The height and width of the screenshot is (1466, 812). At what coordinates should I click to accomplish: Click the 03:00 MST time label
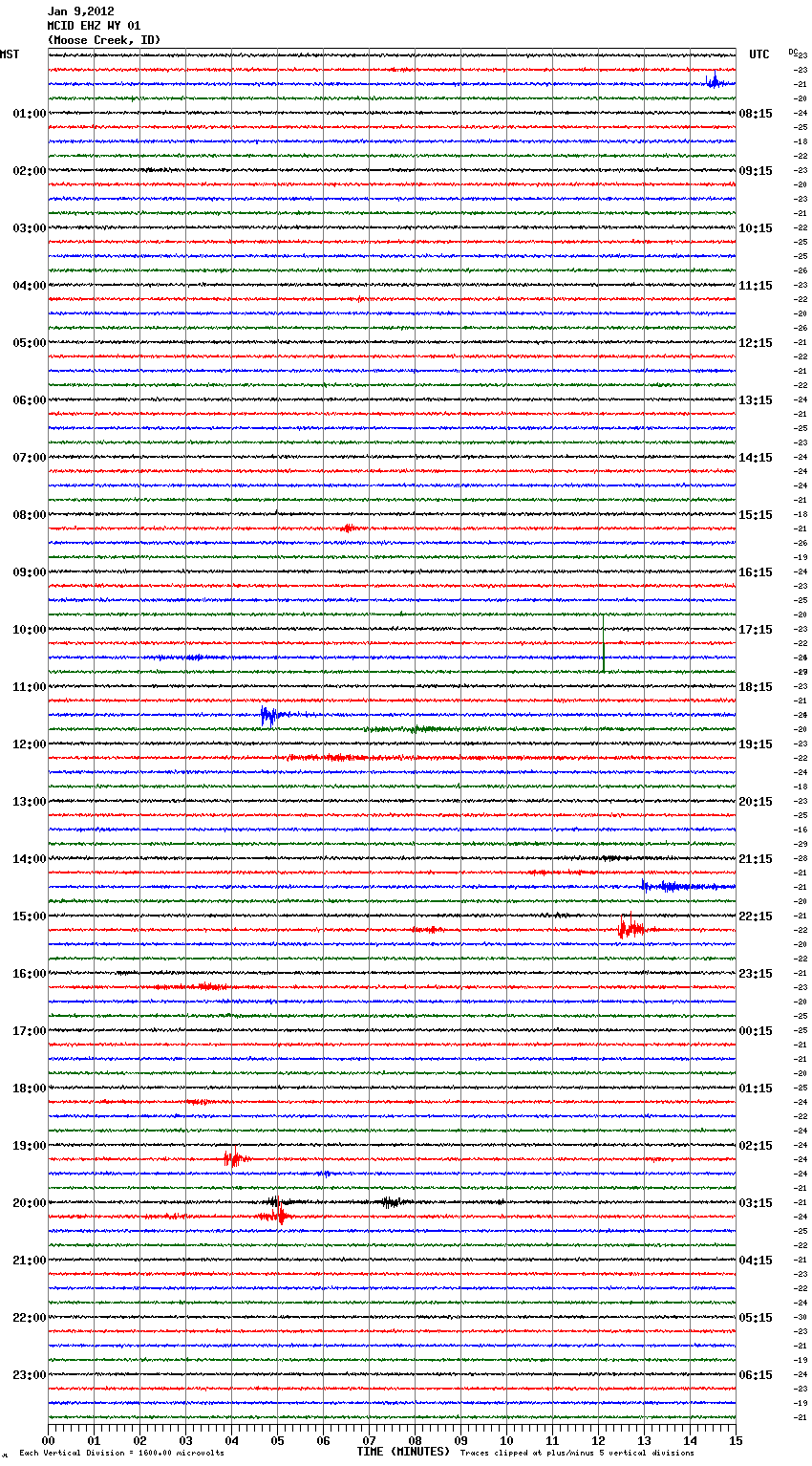point(30,228)
